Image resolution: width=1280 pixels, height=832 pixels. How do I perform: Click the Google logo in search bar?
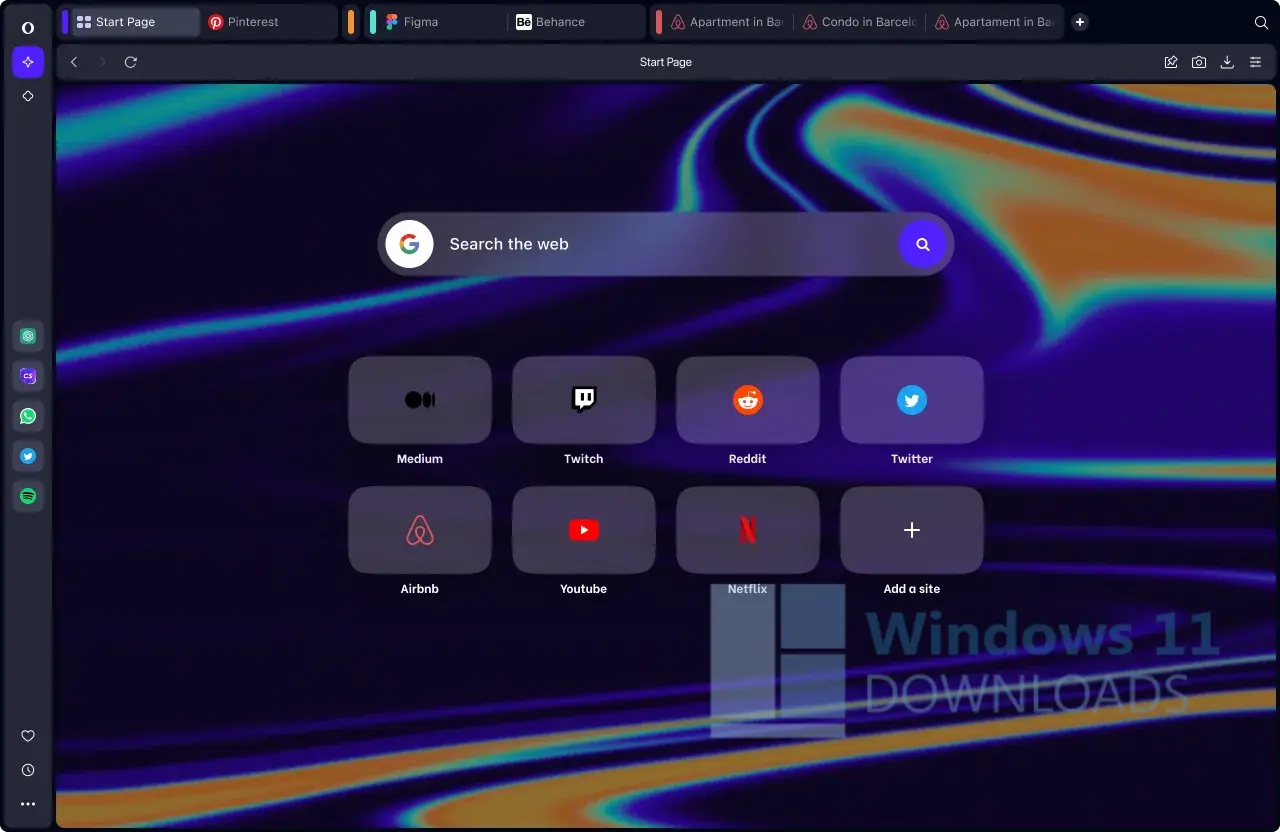[x=409, y=244]
